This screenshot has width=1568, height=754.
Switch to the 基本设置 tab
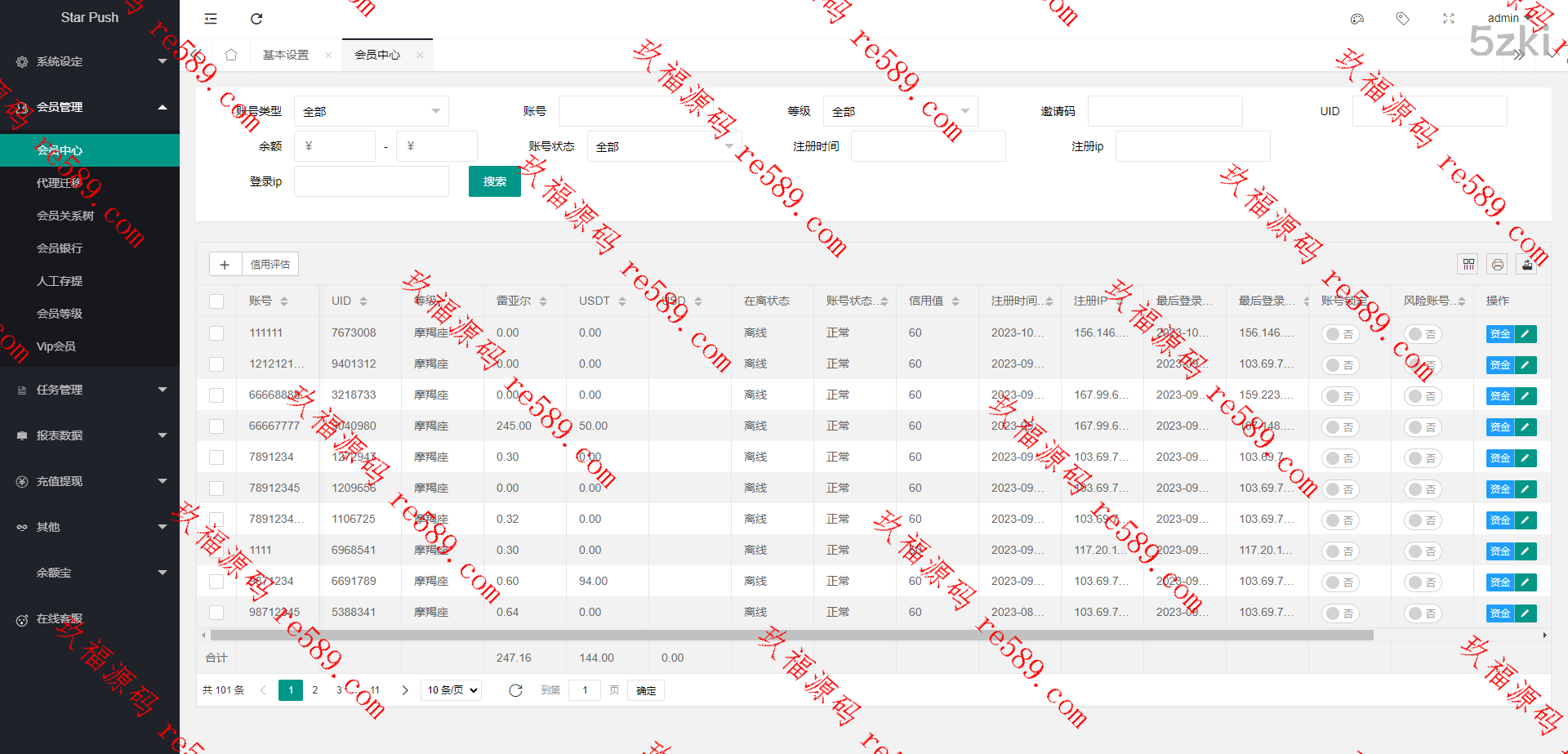(286, 55)
